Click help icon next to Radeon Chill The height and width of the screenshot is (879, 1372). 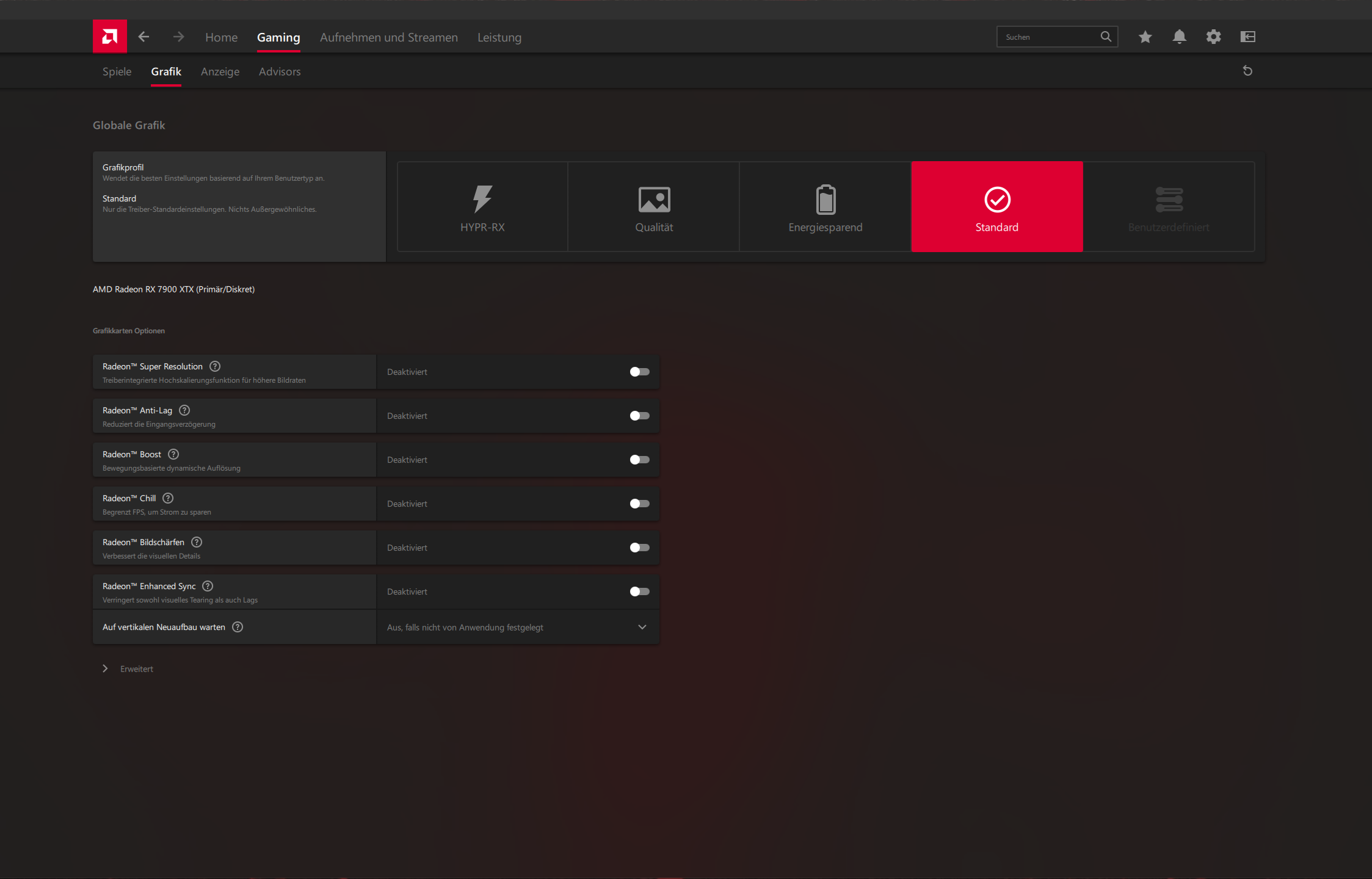coord(168,498)
